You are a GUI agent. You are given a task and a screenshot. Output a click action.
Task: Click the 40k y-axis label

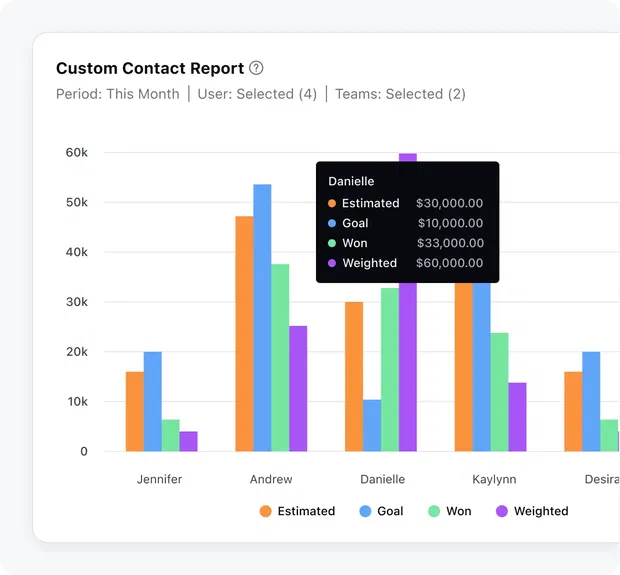[x=77, y=252]
